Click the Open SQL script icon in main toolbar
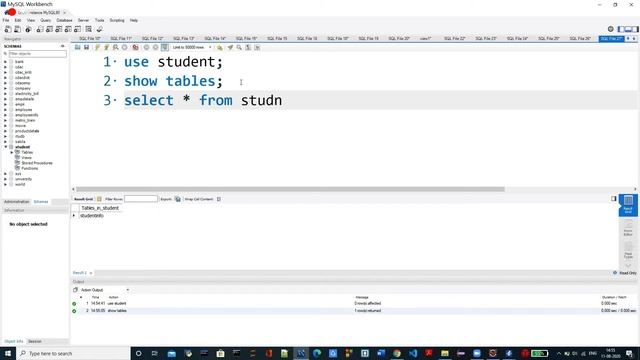Screen dimensions: 640x360 [18, 29]
